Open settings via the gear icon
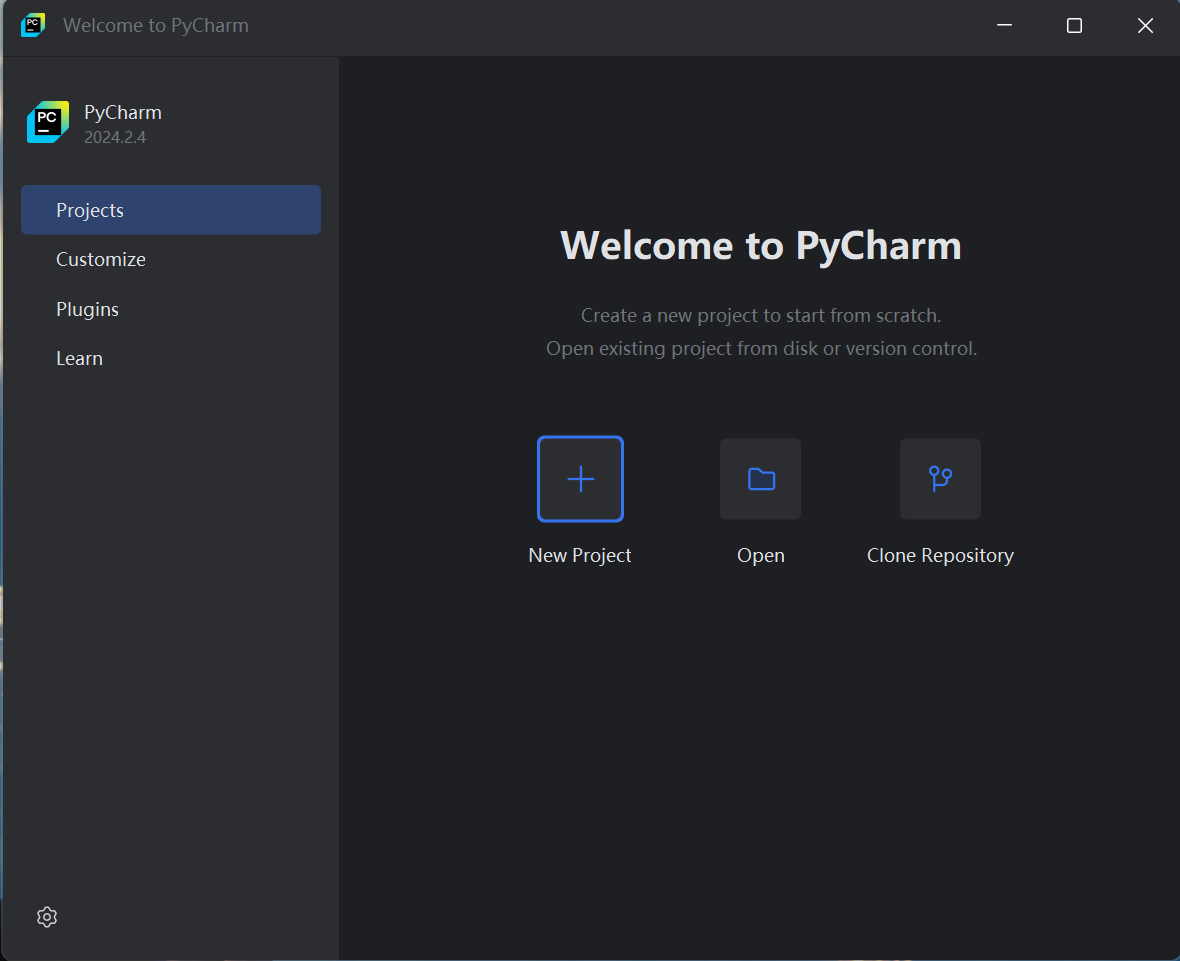 [x=47, y=917]
